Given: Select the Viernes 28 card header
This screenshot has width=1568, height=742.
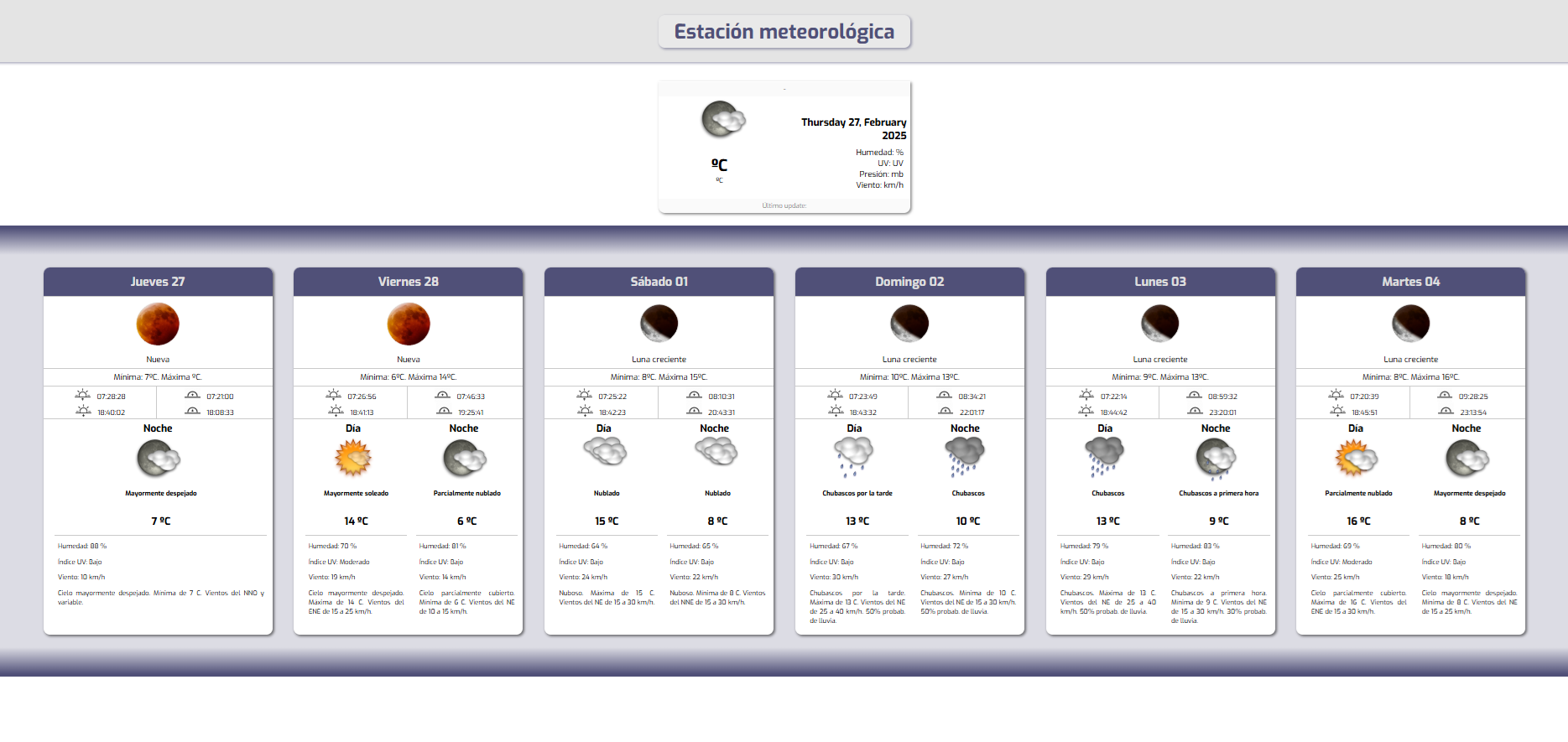Looking at the screenshot, I should tap(408, 282).
